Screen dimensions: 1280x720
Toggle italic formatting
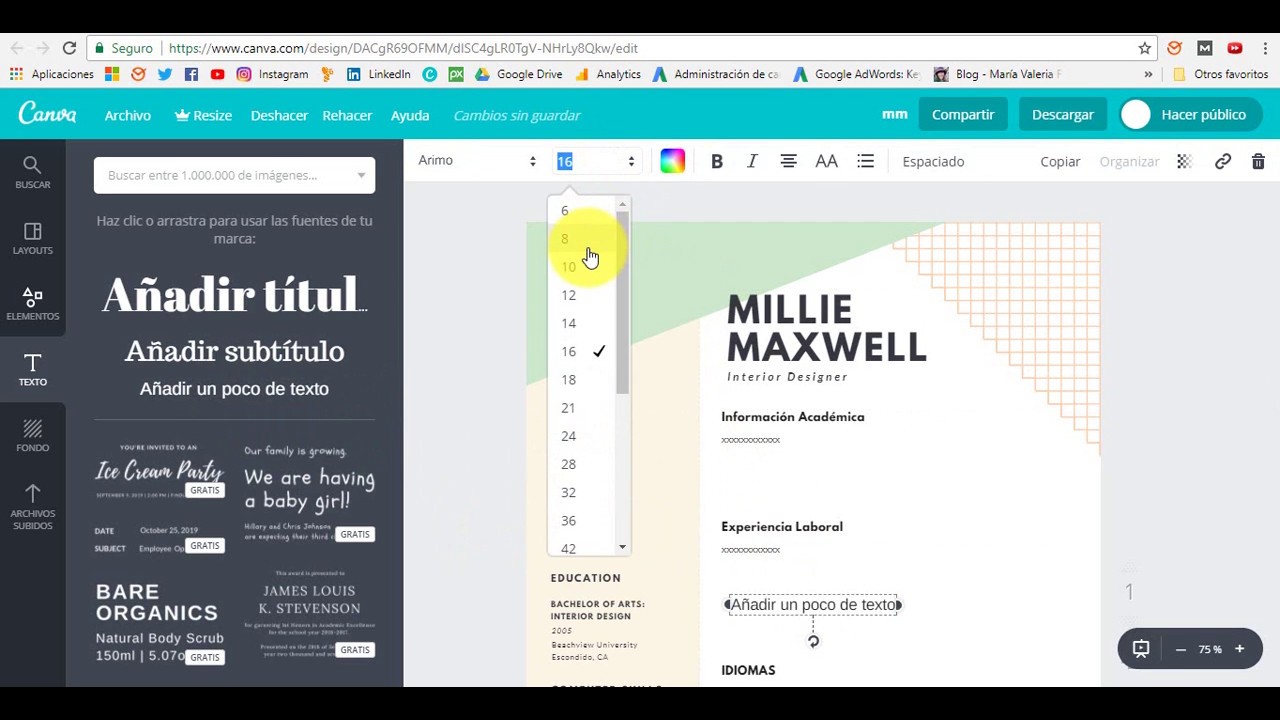click(752, 161)
